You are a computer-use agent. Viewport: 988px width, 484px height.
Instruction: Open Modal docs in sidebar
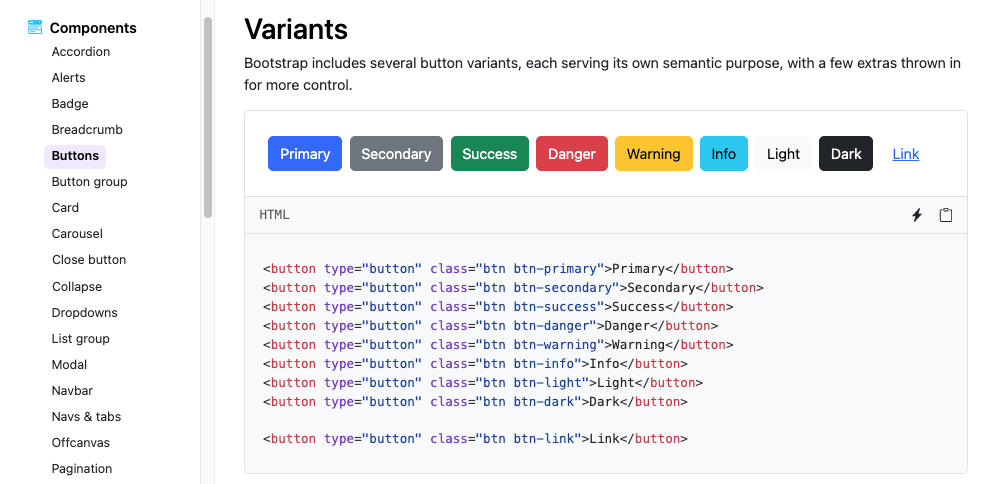[69, 365]
